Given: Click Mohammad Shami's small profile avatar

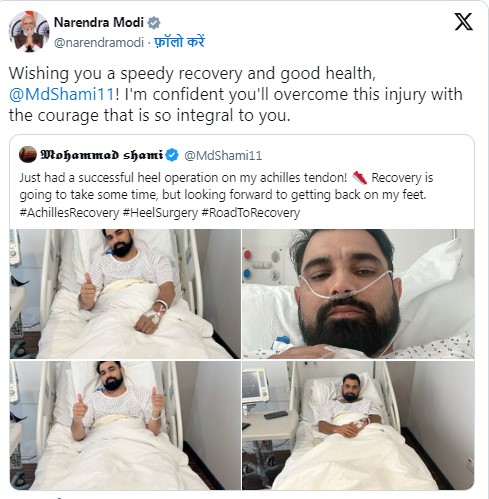Looking at the screenshot, I should tap(28, 155).
